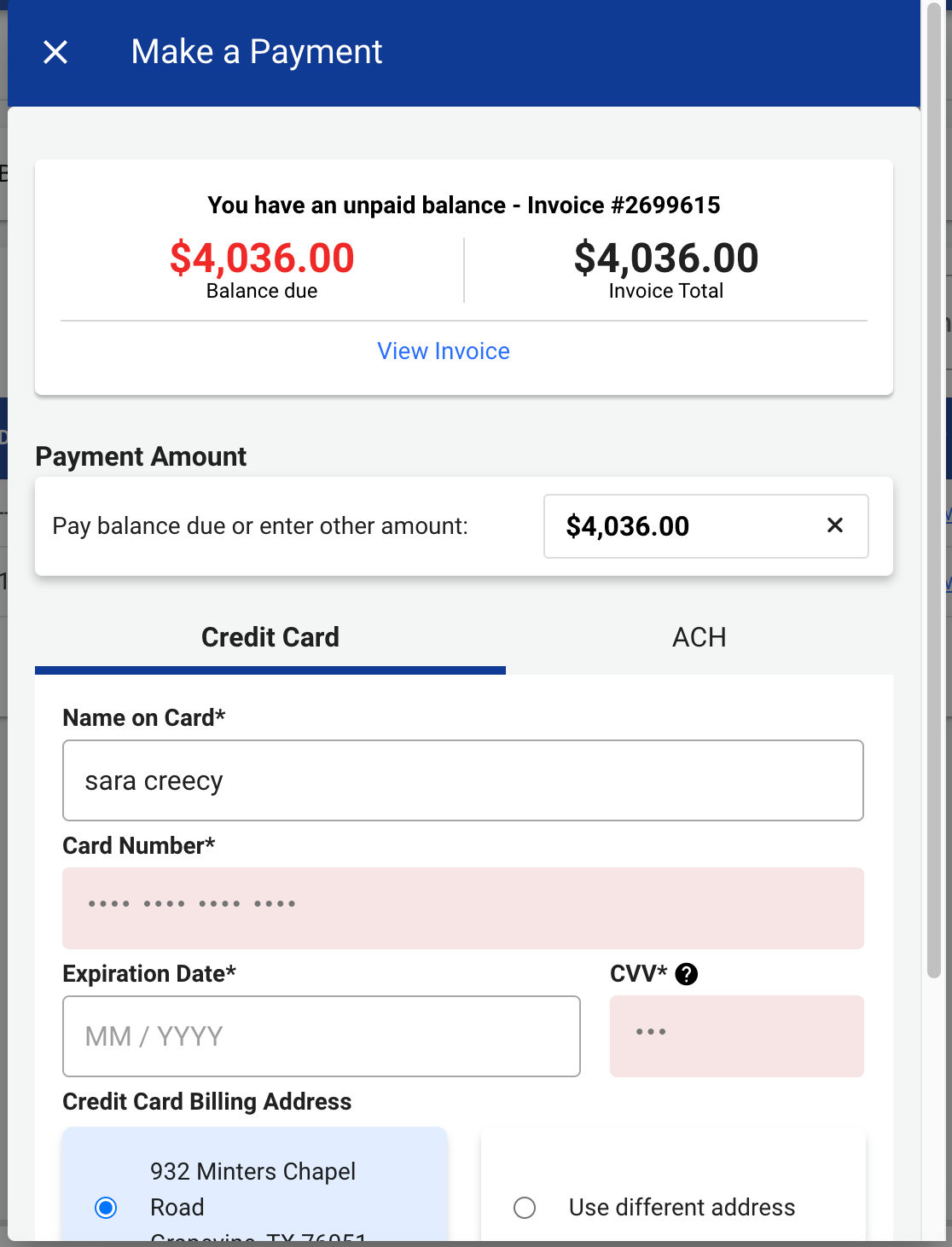This screenshot has width=952, height=1247.
Task: Click the Expiration Date MM / YYYY field
Action: point(322,1036)
